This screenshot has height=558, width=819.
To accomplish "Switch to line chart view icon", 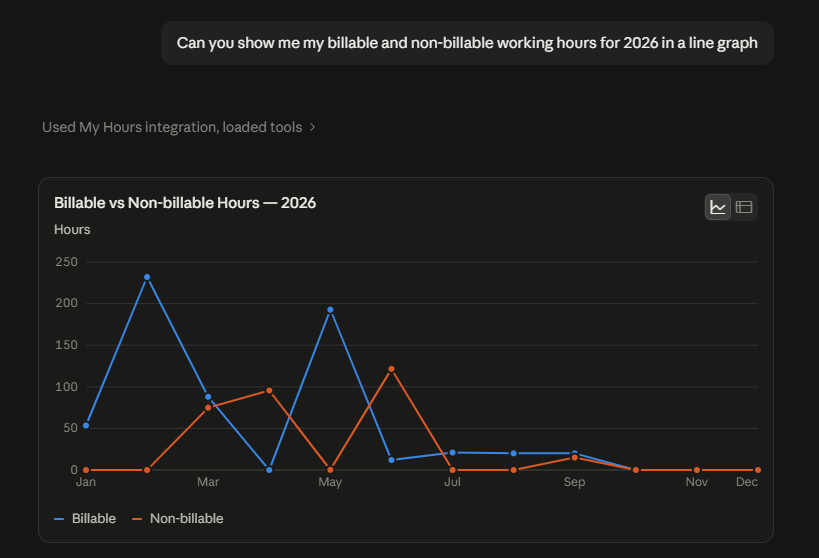I will (x=718, y=207).
